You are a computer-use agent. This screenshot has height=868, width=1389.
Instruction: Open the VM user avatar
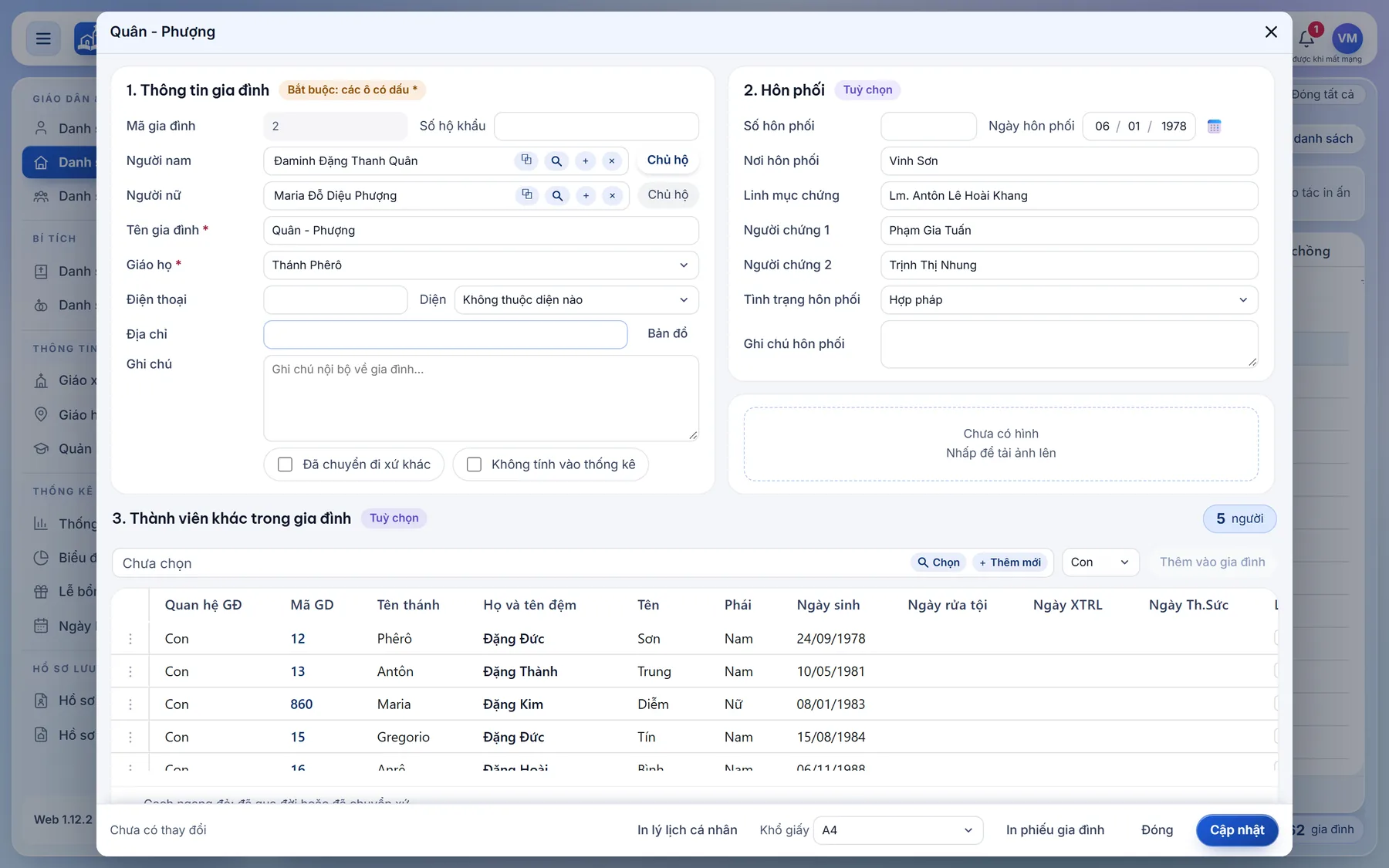click(x=1347, y=39)
